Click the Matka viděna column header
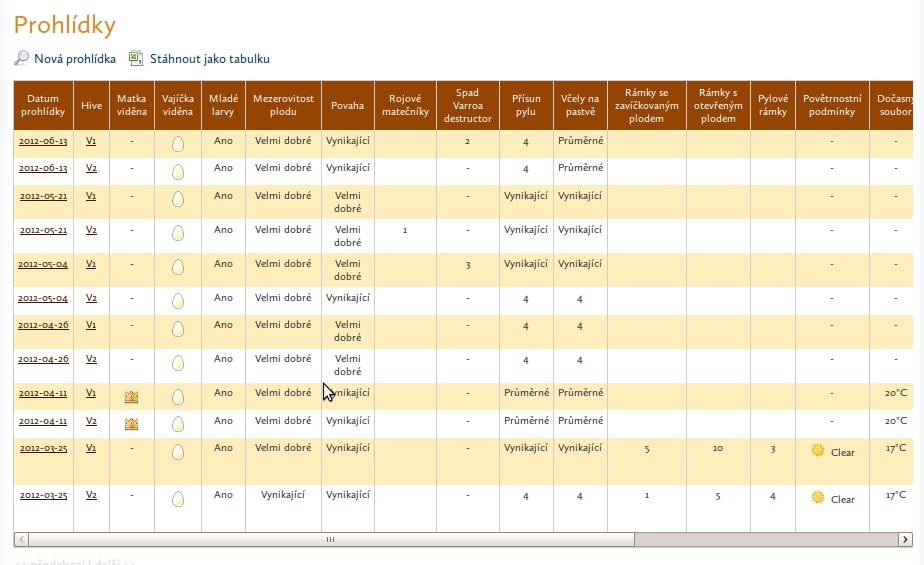924x565 pixels. [x=131, y=105]
